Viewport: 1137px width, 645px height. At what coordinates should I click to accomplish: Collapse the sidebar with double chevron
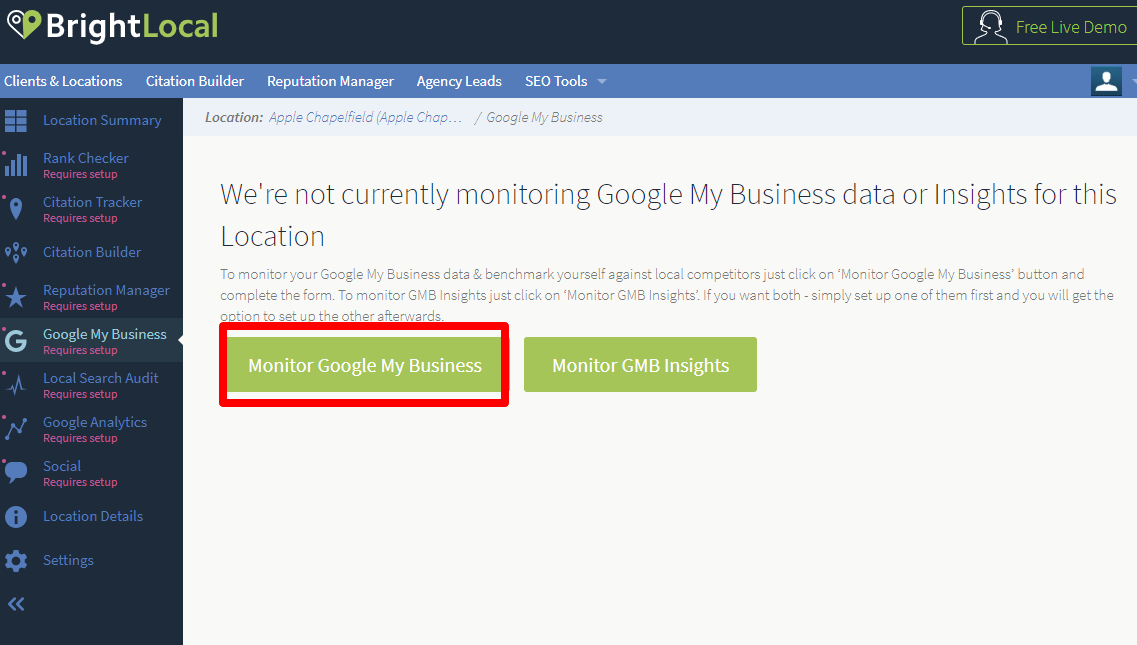click(x=16, y=604)
